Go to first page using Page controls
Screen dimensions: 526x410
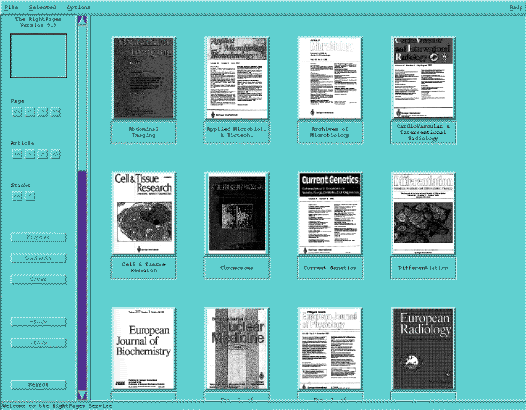coord(17,112)
